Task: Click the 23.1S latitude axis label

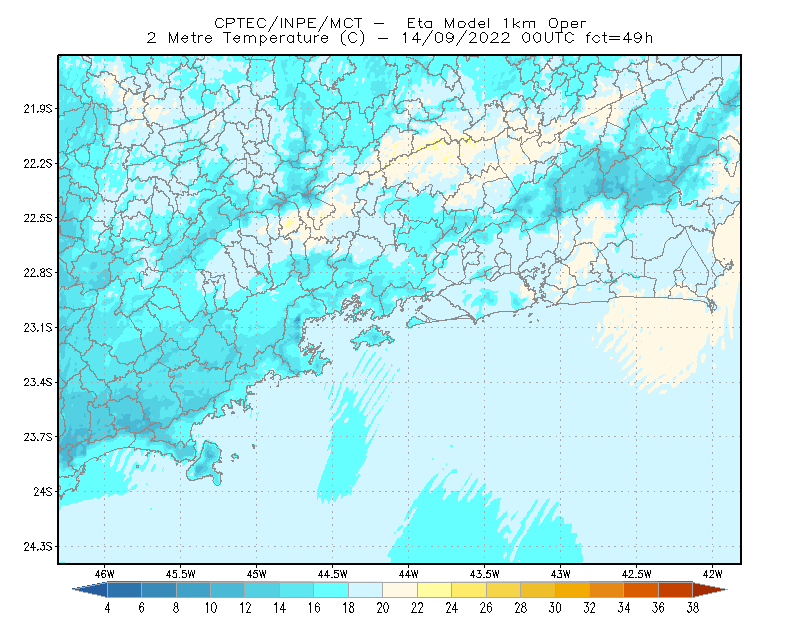Action: [37, 328]
